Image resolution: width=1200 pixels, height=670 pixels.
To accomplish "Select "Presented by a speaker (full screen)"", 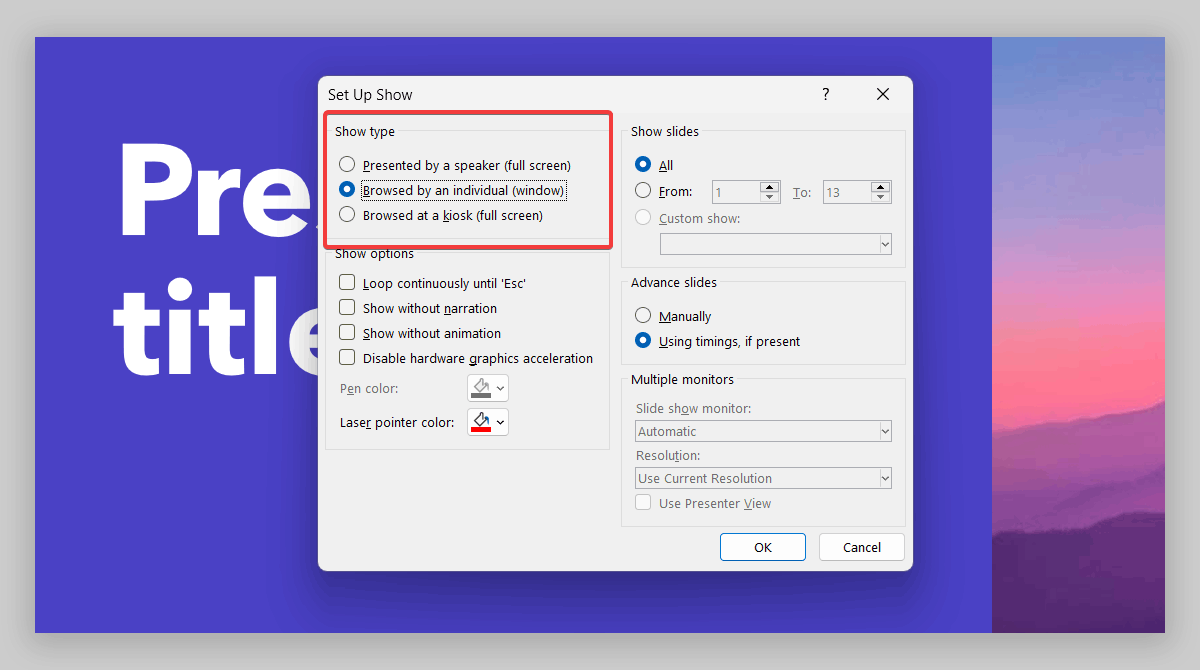I will point(349,164).
